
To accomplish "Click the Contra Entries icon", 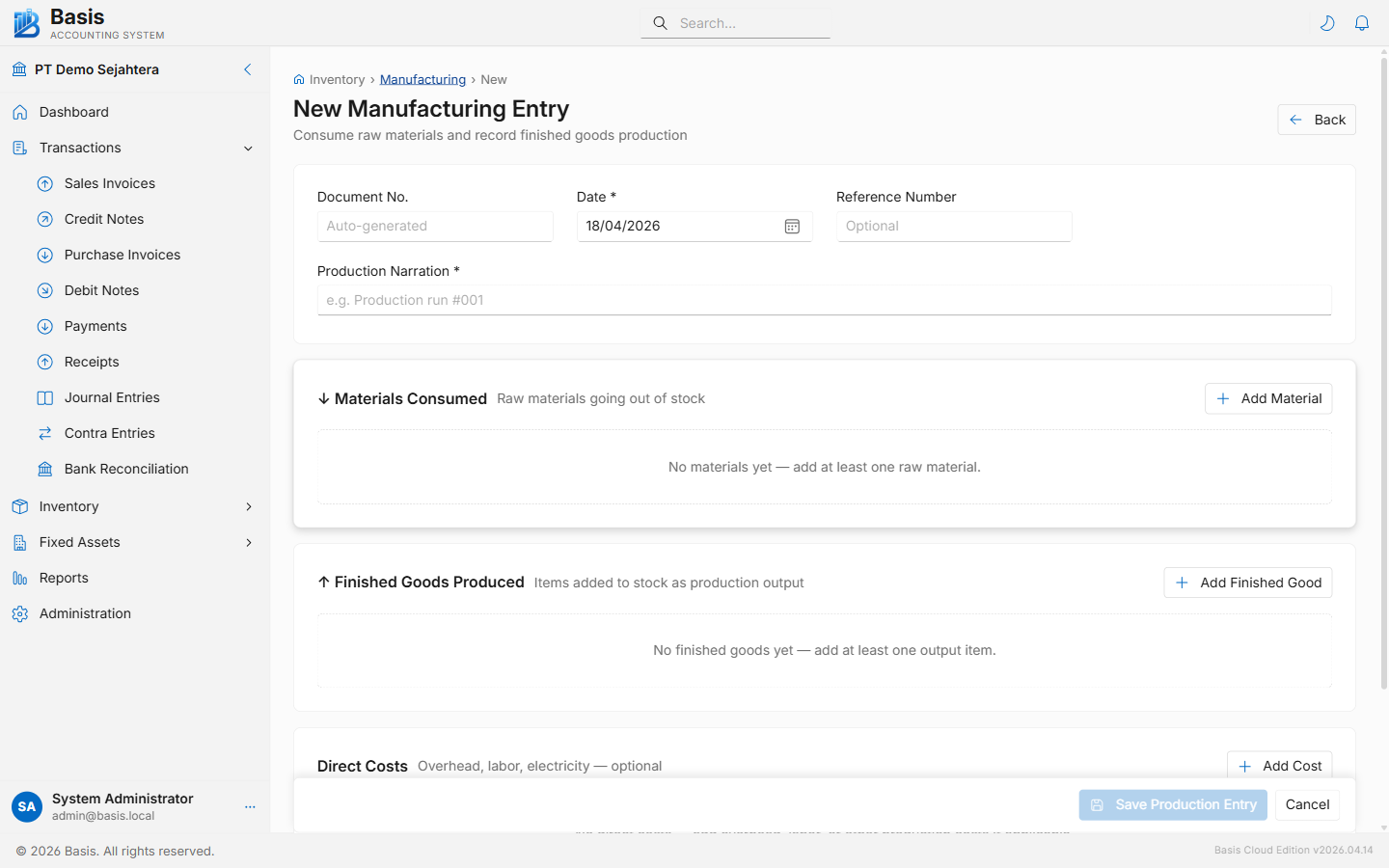I will coord(44,433).
